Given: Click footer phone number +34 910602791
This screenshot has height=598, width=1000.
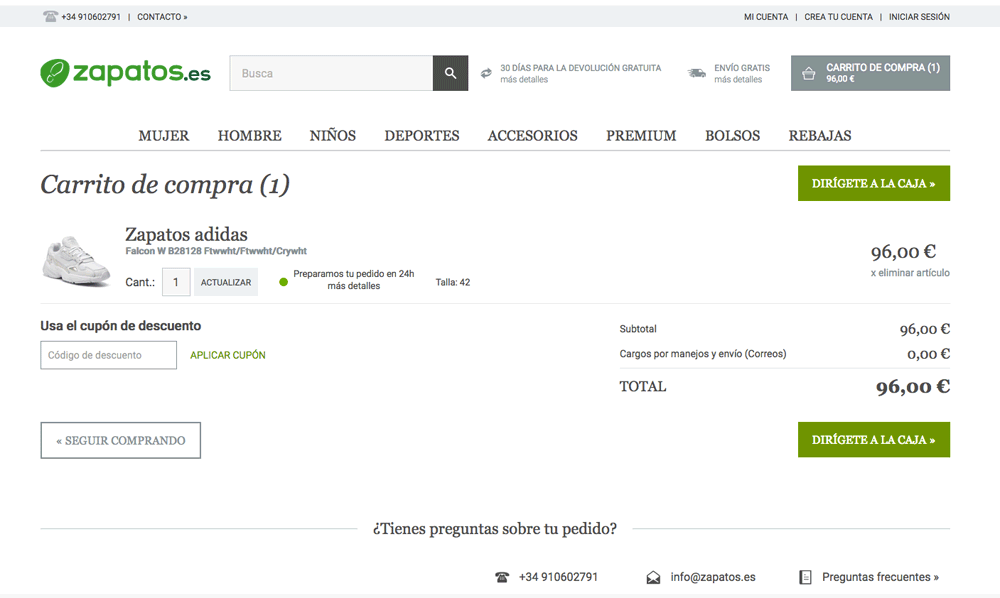Looking at the screenshot, I should coord(558,577).
